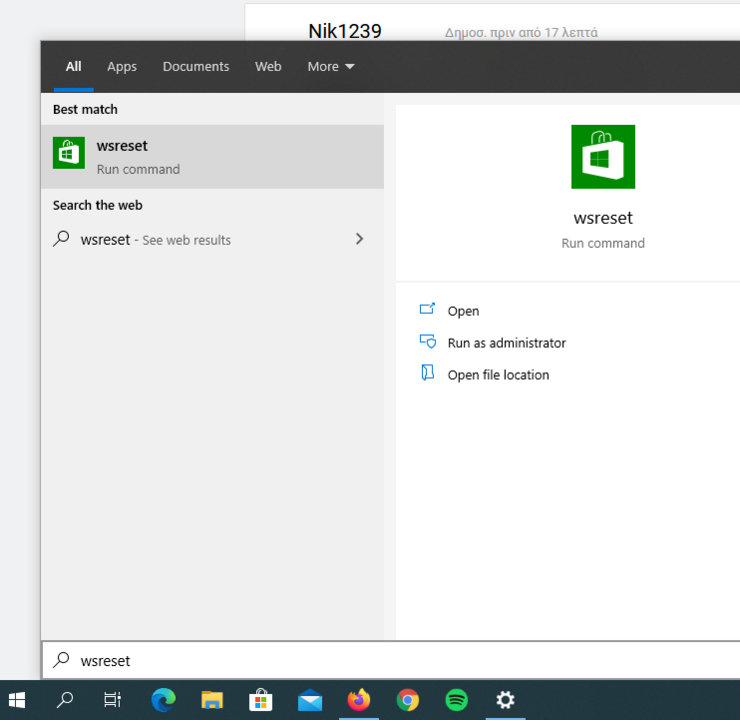Open Task View from the taskbar
Image resolution: width=740 pixels, height=720 pixels.
113,700
